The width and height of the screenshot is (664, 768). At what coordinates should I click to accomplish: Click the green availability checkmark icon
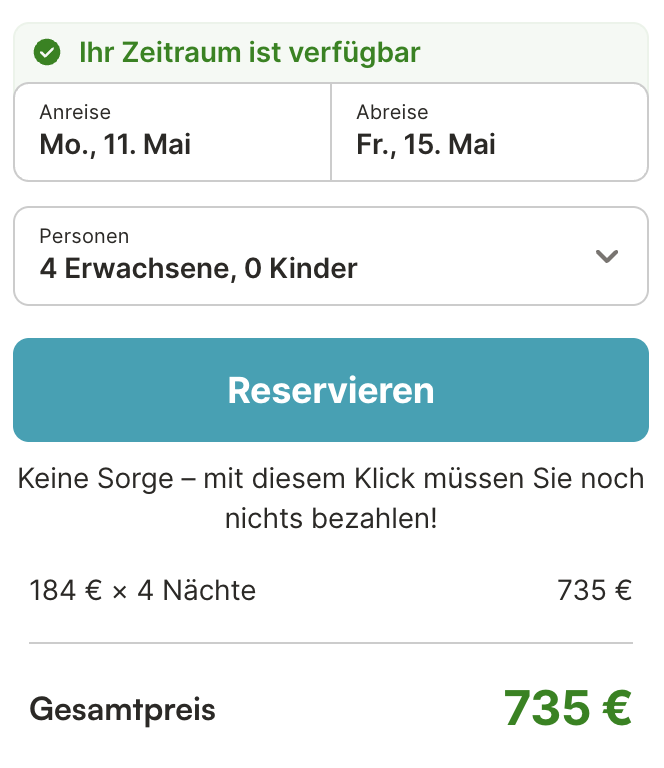coord(47,52)
